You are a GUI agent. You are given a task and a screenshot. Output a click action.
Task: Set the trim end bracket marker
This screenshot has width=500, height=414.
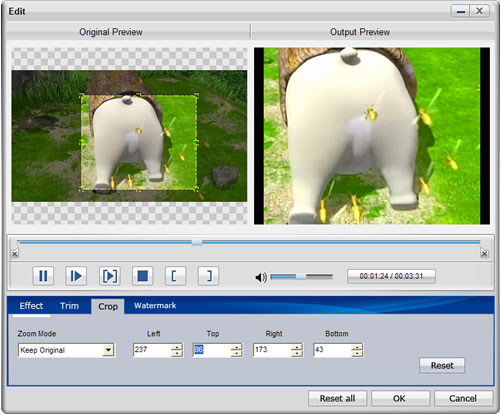(x=208, y=276)
